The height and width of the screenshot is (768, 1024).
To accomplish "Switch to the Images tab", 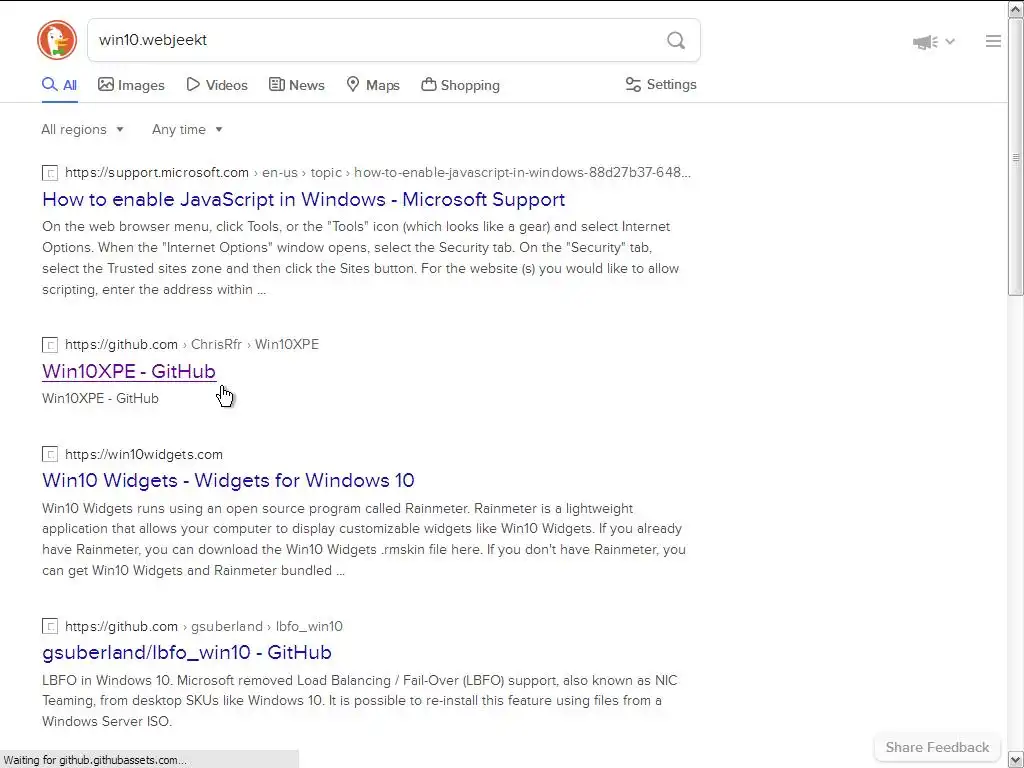I will click(131, 85).
